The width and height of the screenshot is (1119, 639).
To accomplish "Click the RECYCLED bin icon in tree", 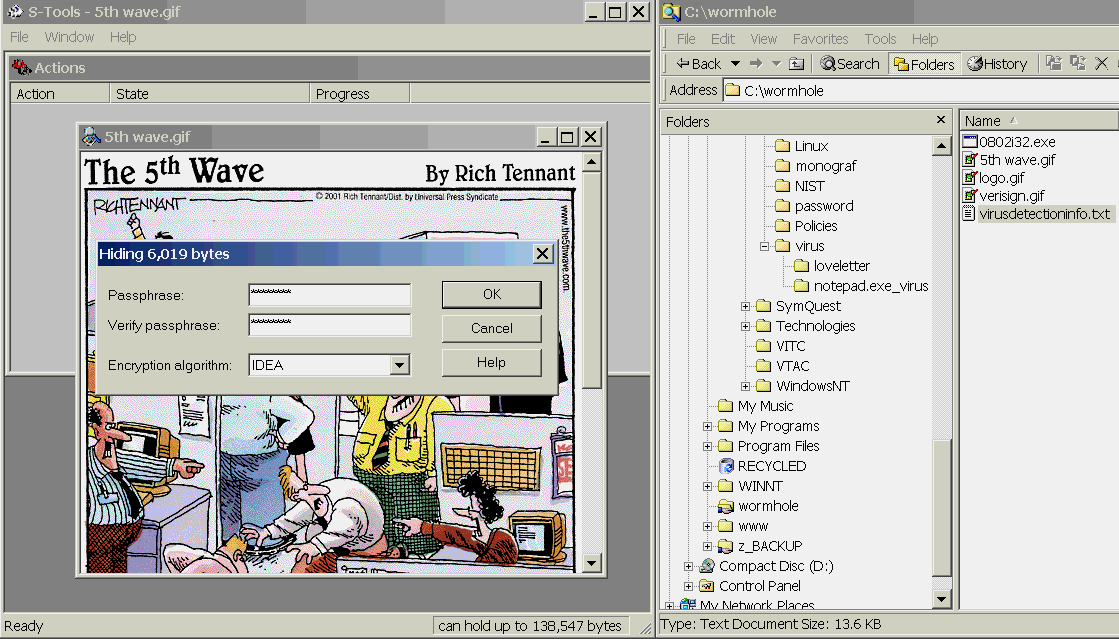I will [x=726, y=466].
